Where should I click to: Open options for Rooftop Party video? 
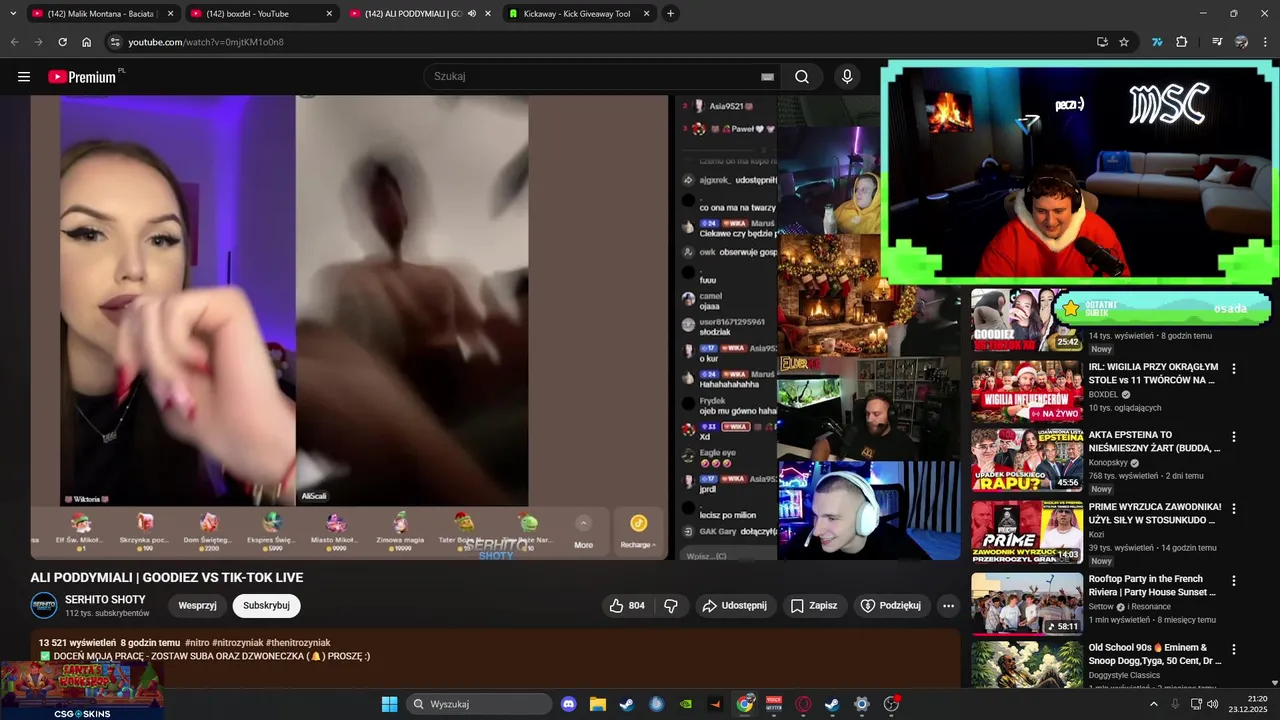pyautogui.click(x=1233, y=581)
